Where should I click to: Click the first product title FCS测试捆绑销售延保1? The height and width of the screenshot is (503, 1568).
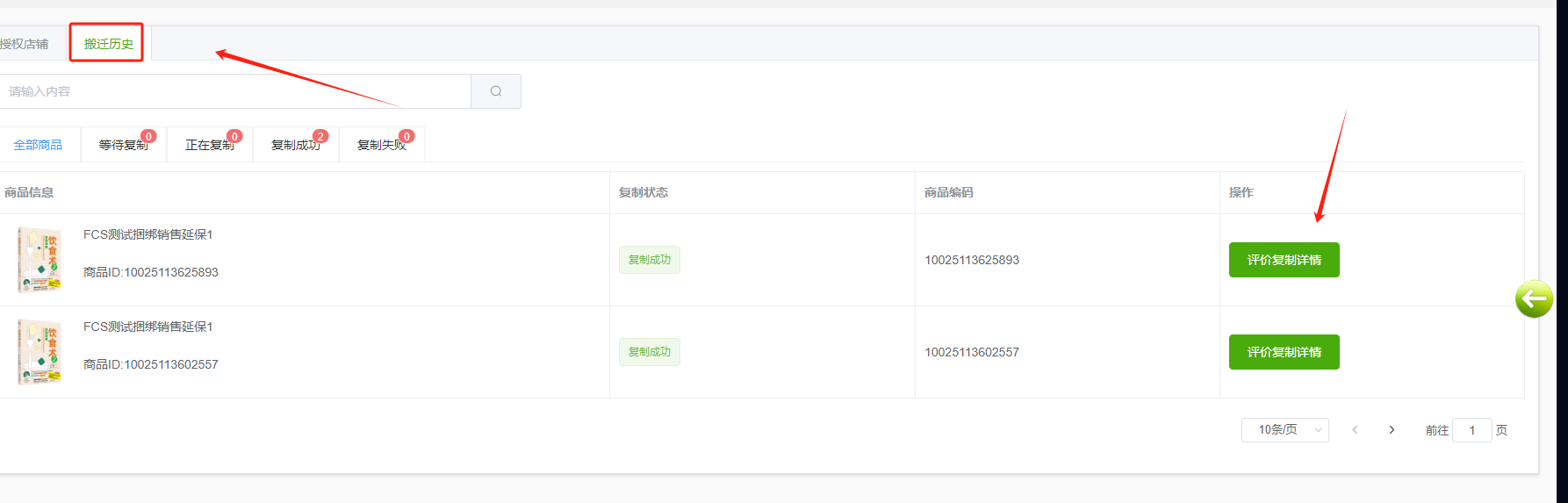point(147,234)
